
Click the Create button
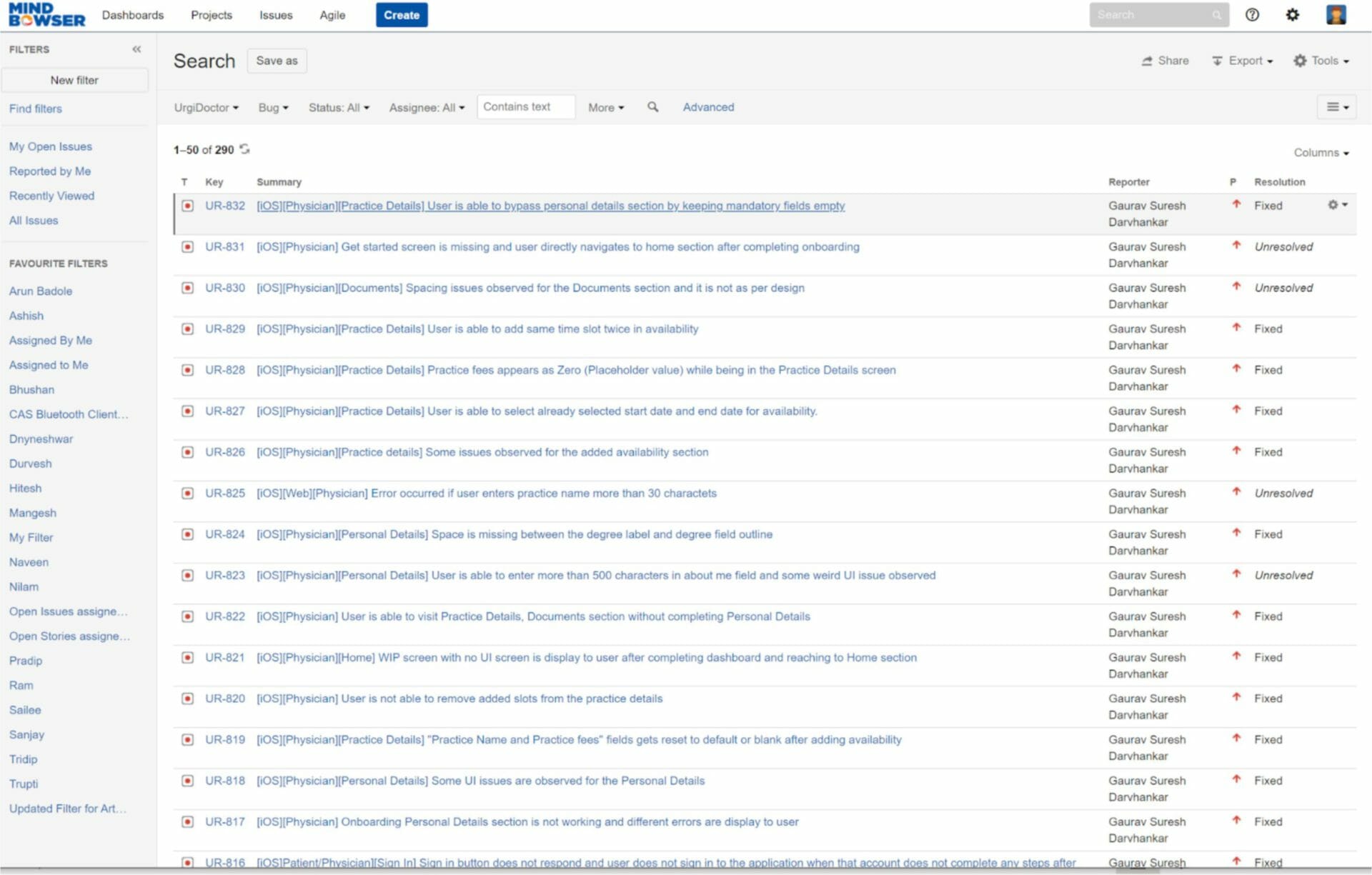point(402,14)
